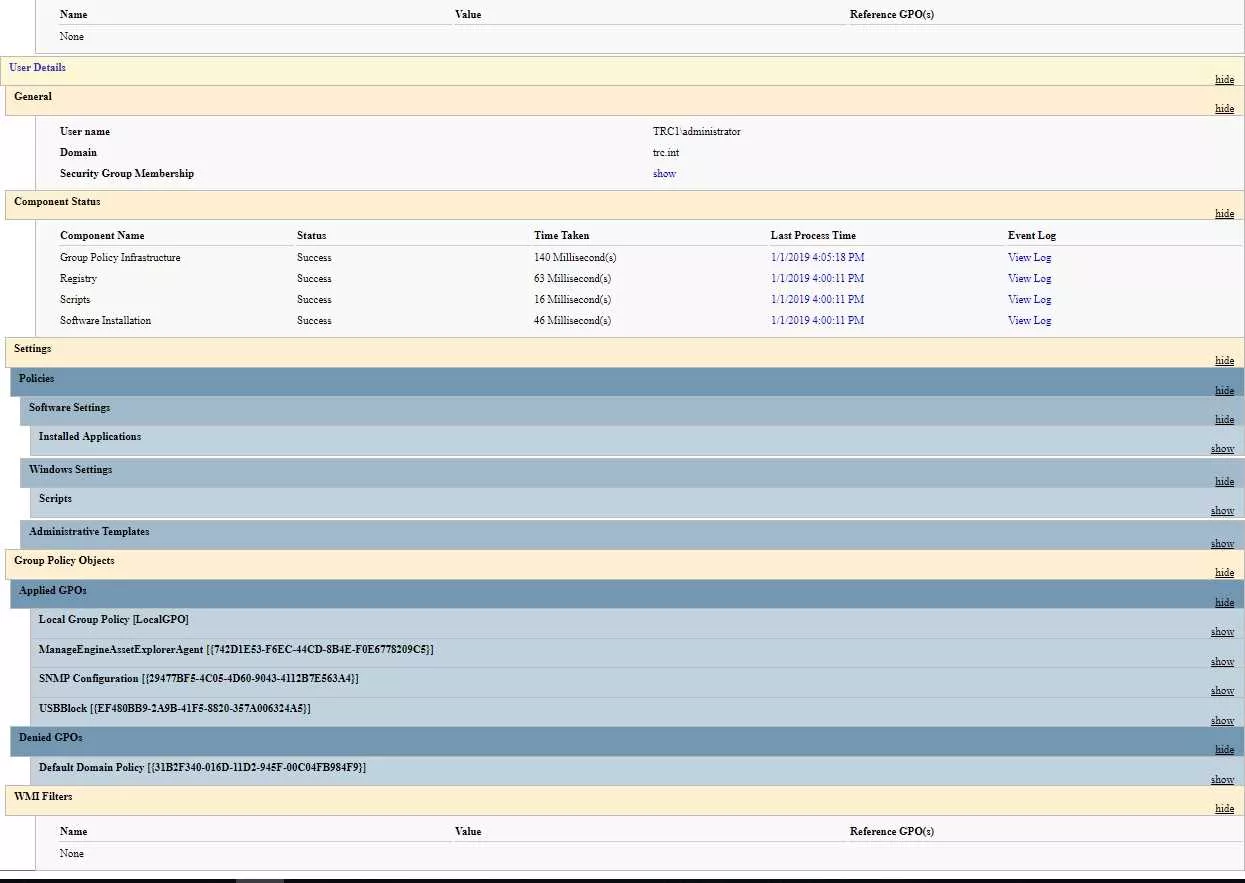Open View Log for Software Installation
This screenshot has height=883, width=1245.
pyautogui.click(x=1029, y=321)
